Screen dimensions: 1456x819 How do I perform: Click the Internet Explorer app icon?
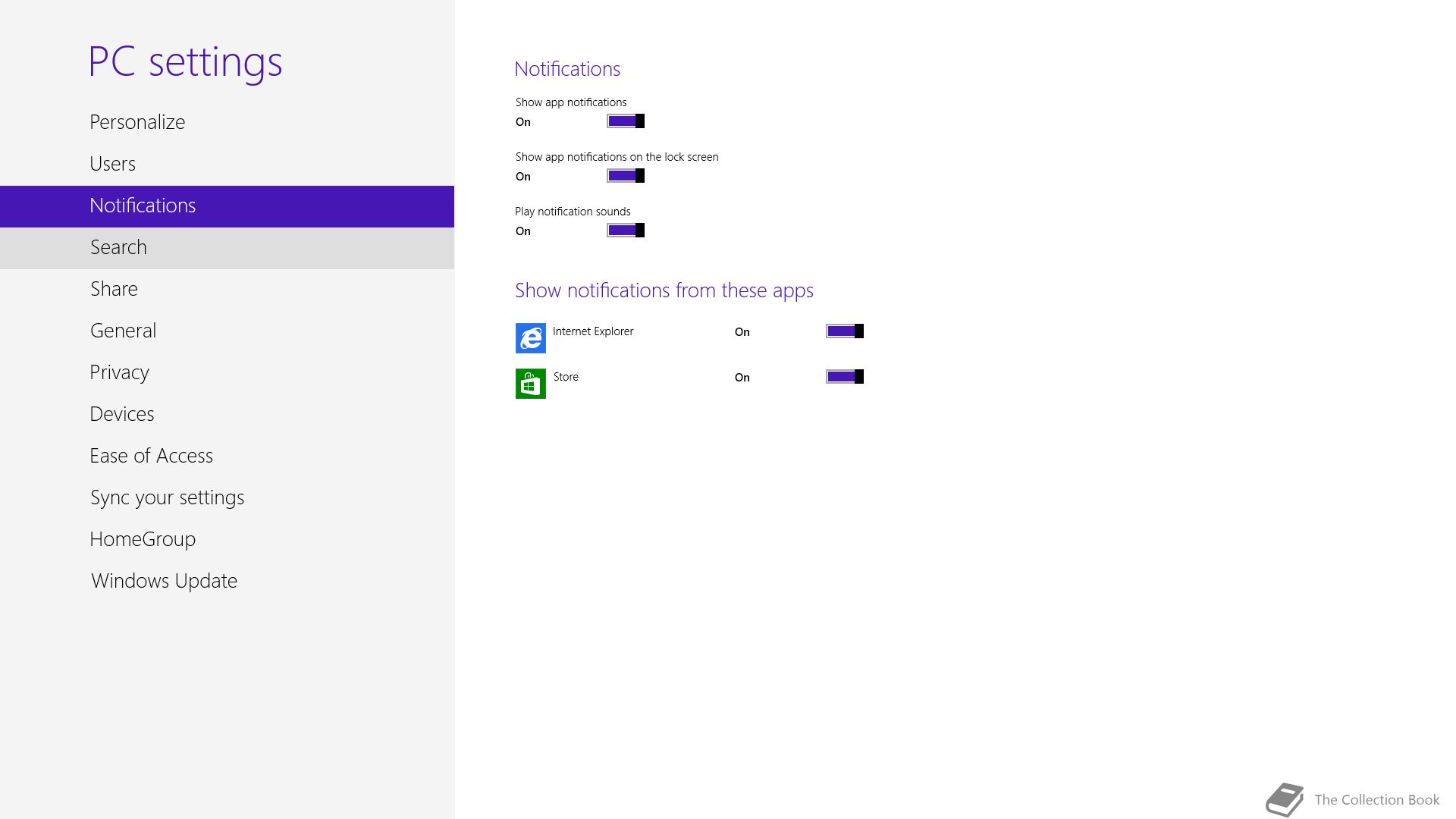[x=530, y=338]
